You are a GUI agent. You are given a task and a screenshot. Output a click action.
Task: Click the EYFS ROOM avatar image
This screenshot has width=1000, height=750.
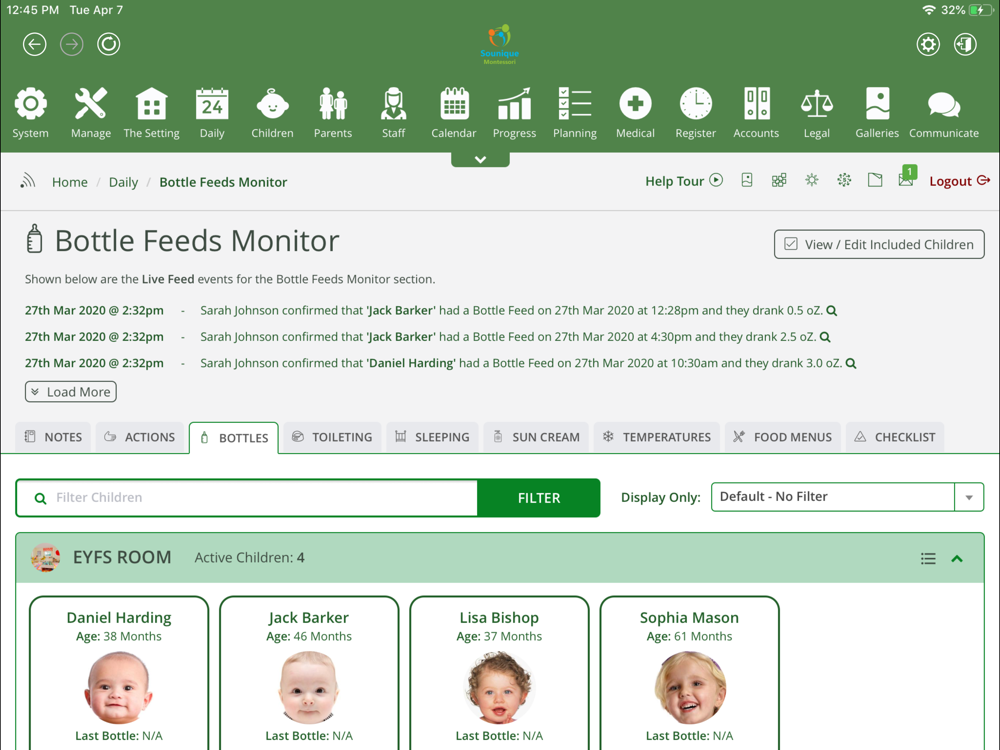(x=45, y=557)
